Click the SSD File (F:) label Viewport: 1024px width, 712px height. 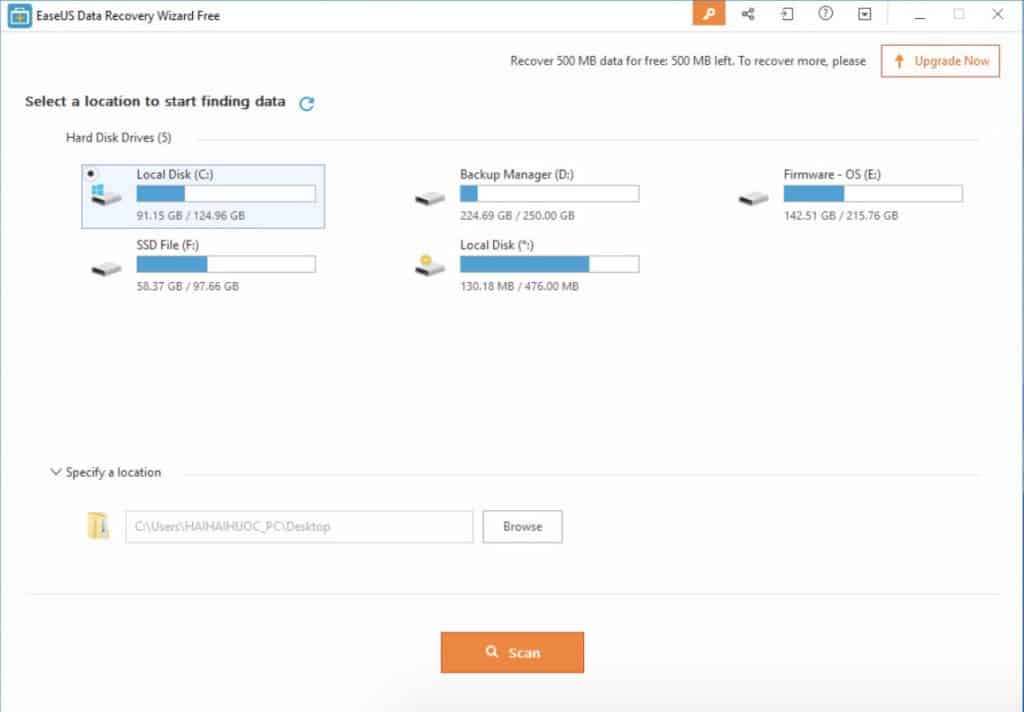pyautogui.click(x=168, y=245)
